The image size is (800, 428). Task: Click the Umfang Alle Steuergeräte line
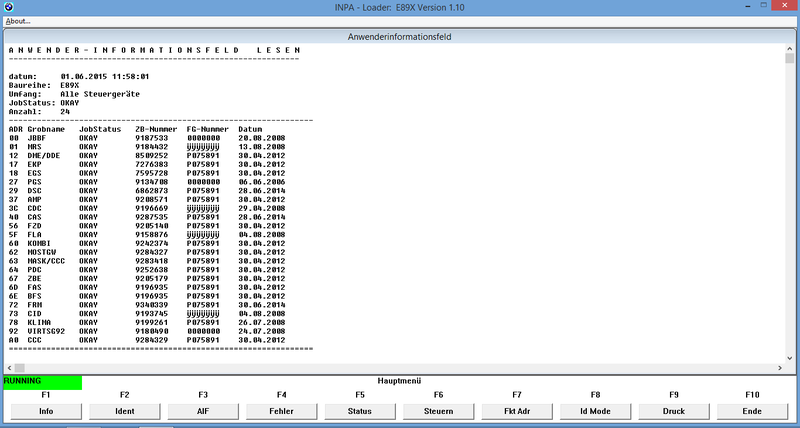point(74,94)
